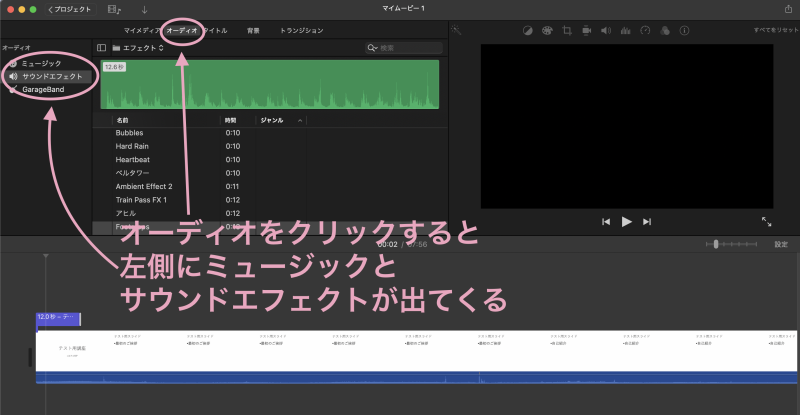Switch to the マイメディア tab
Screen dimensions: 800x415
[x=142, y=31]
